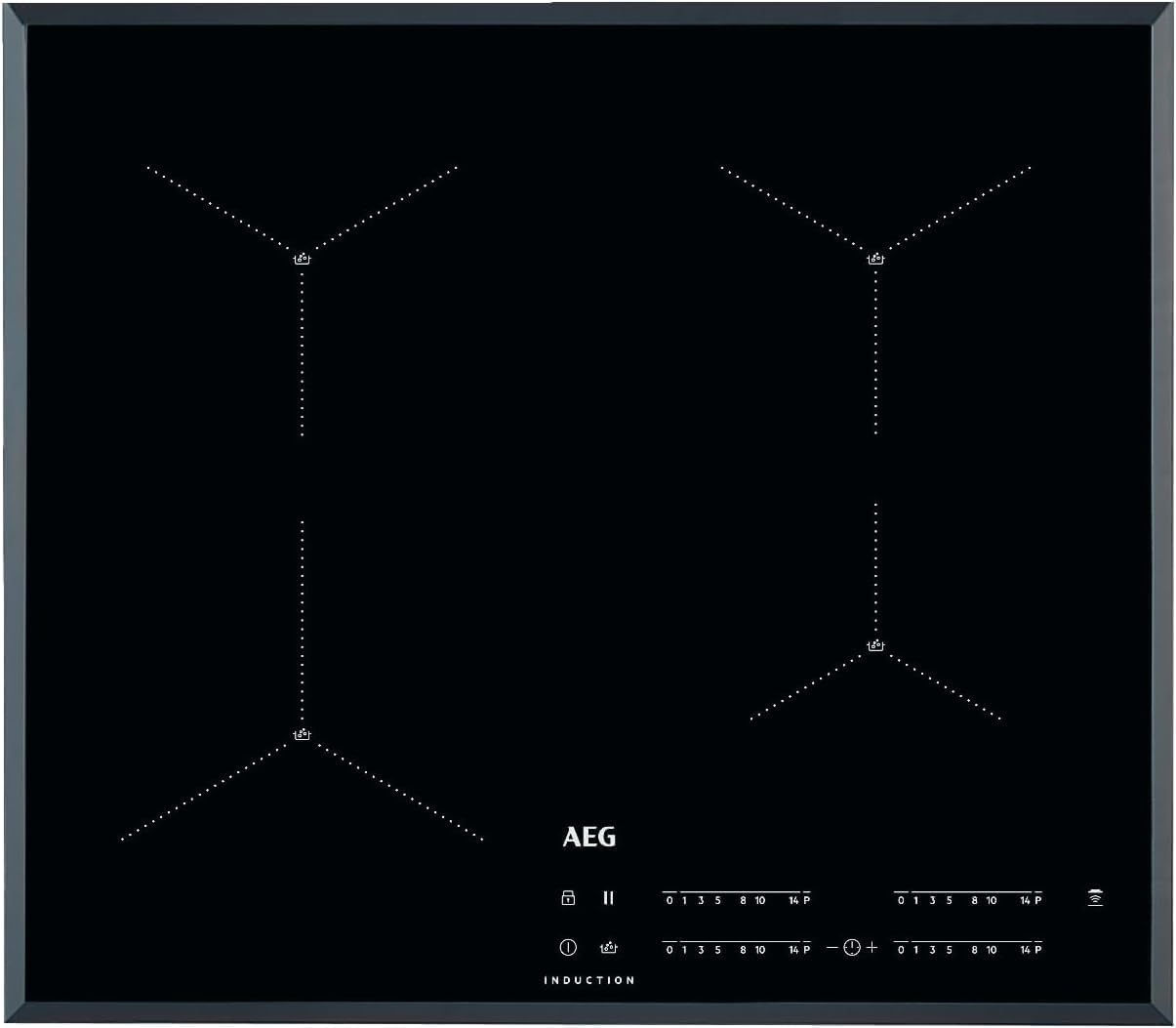Tap the minus button to decrease timer

tap(831, 948)
